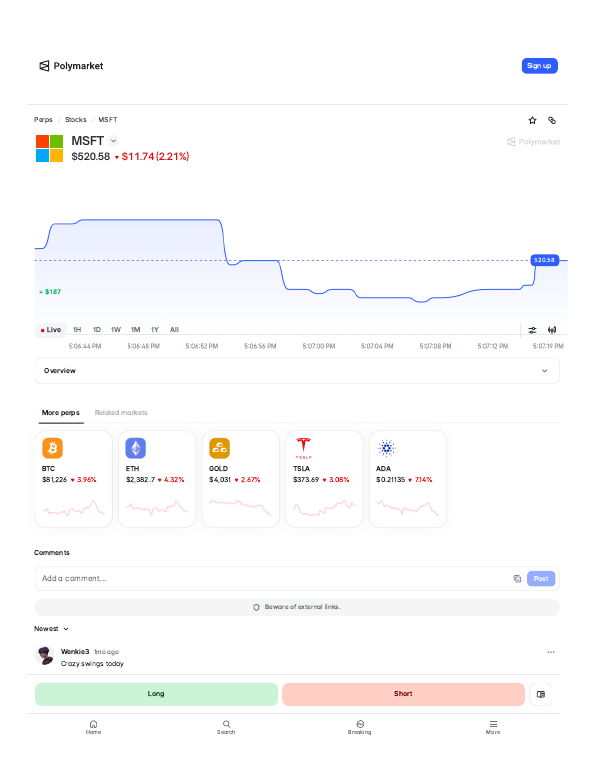The width and height of the screenshot is (595, 770).
Task: Click the "Crazy swings today" comment text
Action: pyautogui.click(x=92, y=664)
